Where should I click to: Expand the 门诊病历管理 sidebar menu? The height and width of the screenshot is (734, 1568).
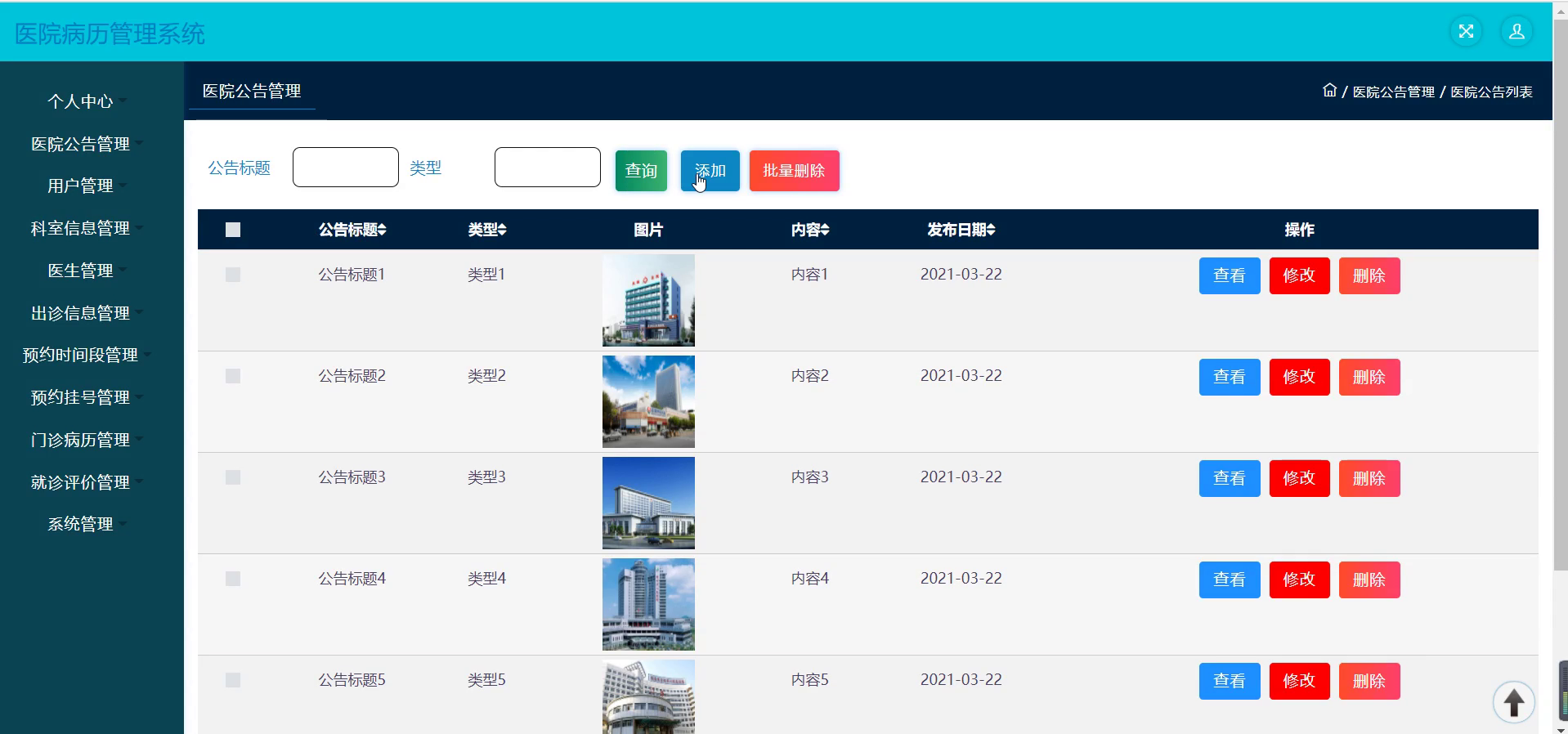point(86,440)
